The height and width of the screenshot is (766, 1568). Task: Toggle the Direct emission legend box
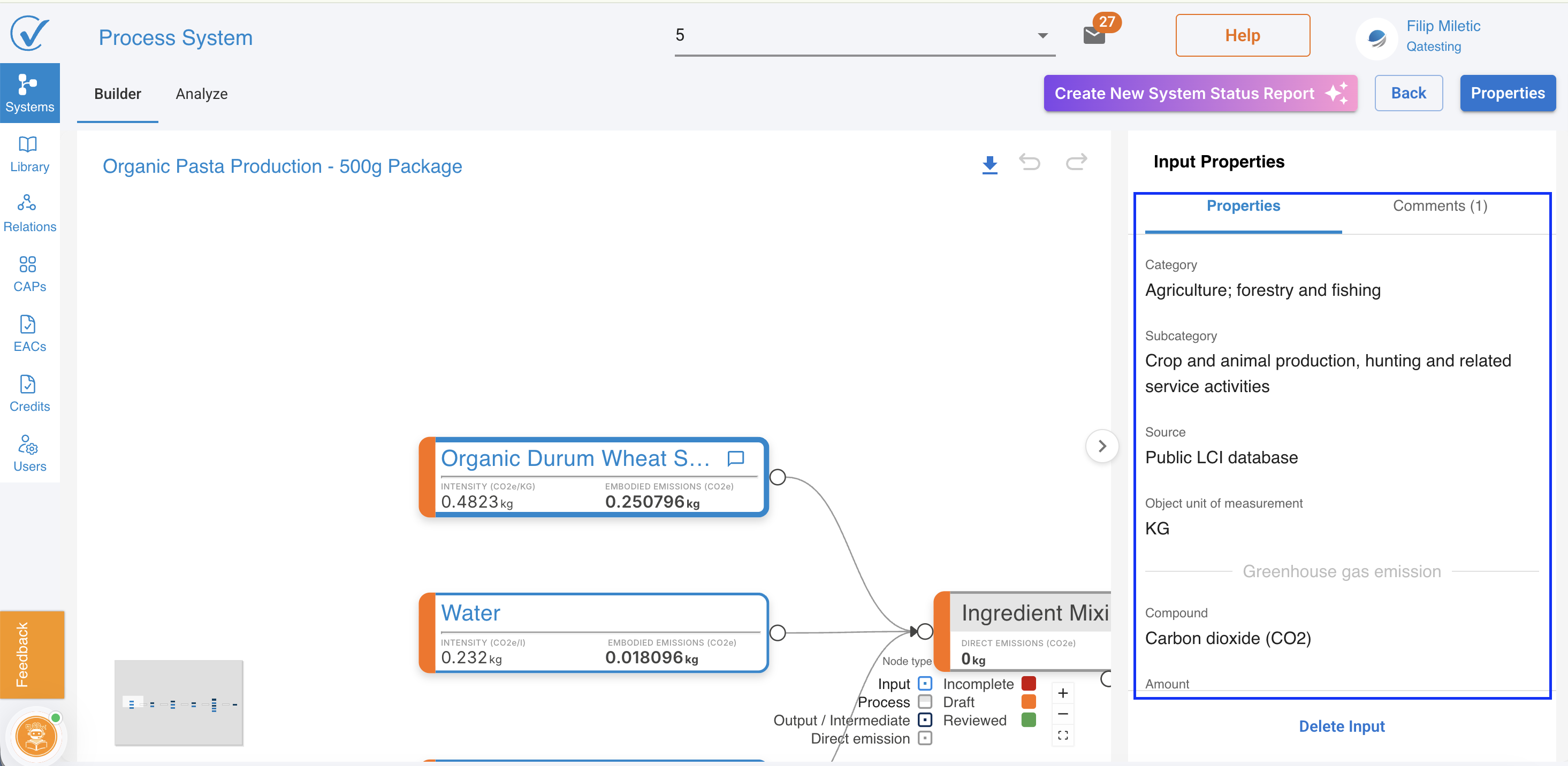(x=925, y=739)
